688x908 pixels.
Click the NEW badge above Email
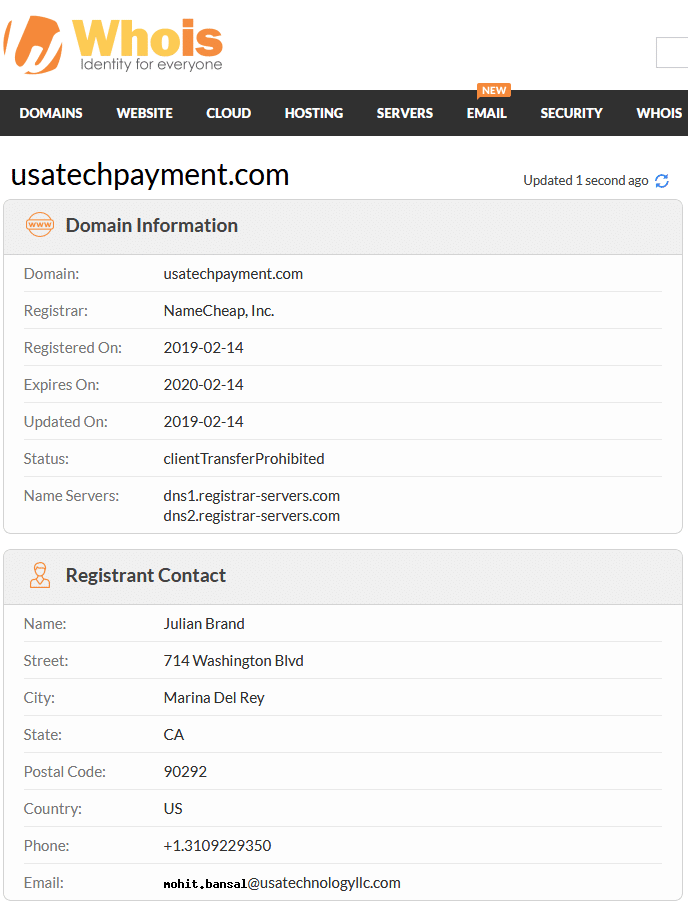(494, 90)
